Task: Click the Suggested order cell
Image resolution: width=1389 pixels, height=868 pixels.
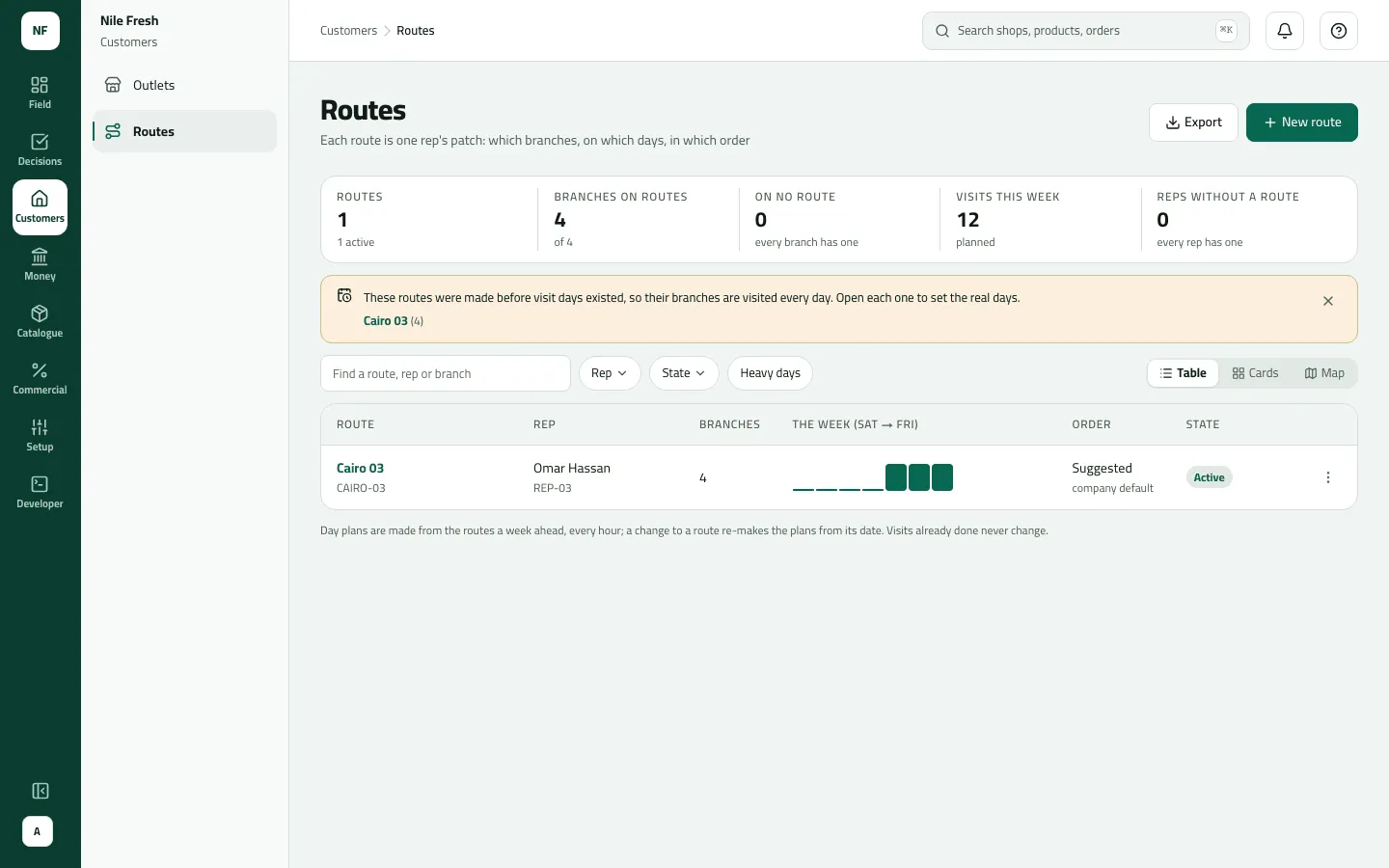Action: [x=1112, y=477]
